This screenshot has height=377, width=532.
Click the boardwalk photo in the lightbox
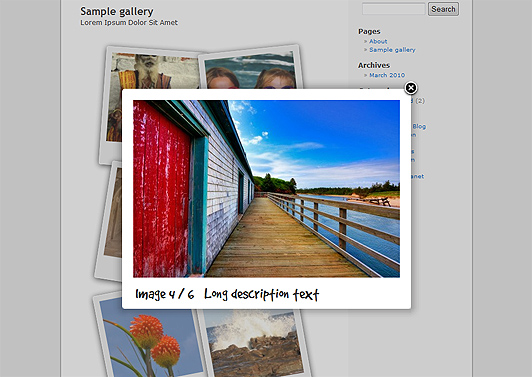coord(266,189)
